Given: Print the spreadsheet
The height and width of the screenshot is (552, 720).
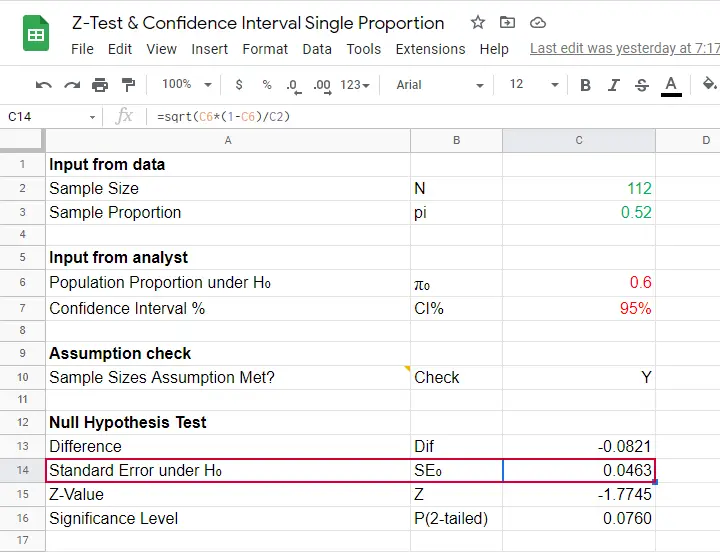Looking at the screenshot, I should coord(100,85).
